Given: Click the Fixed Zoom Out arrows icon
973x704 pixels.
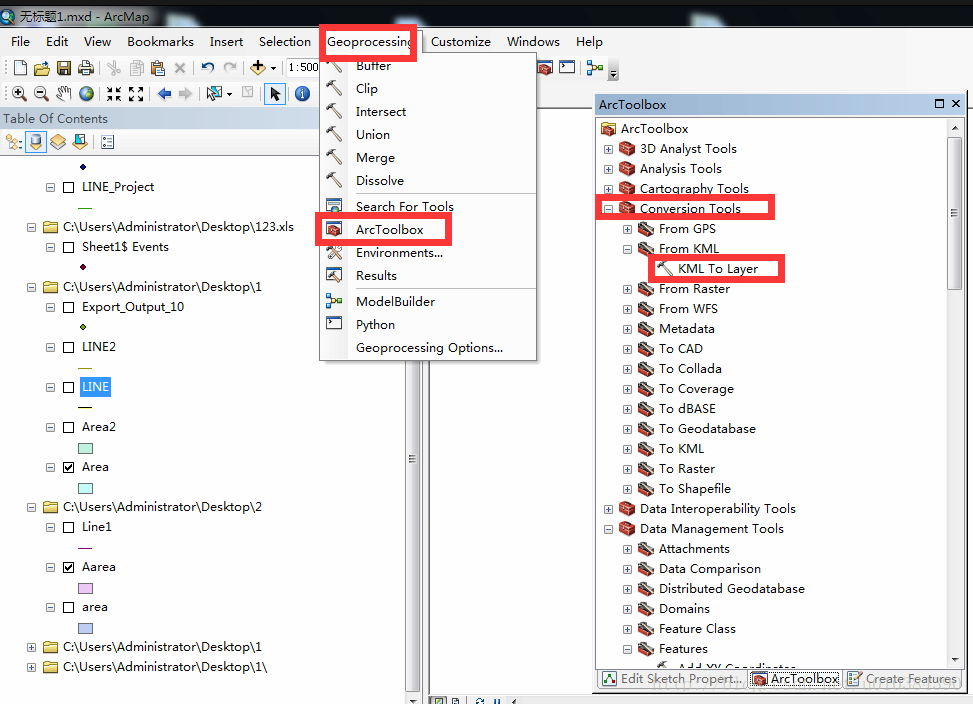Looking at the screenshot, I should [136, 94].
